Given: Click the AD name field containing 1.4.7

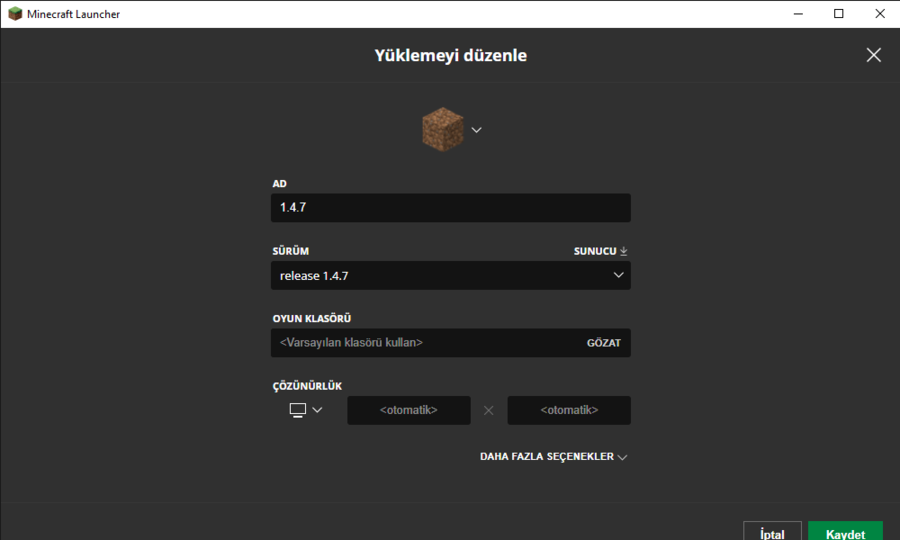Looking at the screenshot, I should (x=451, y=208).
